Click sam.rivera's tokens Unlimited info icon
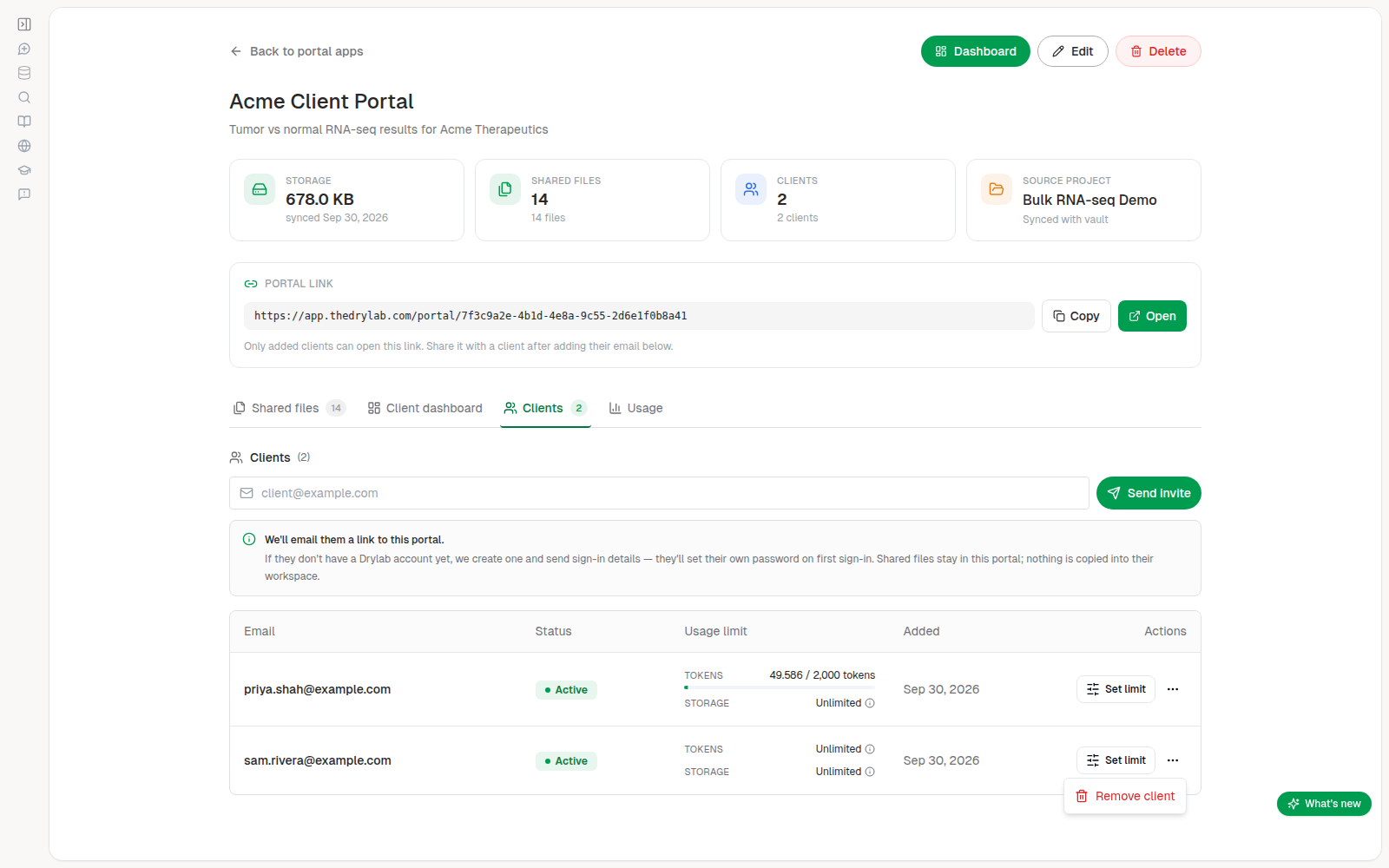 pyautogui.click(x=870, y=749)
